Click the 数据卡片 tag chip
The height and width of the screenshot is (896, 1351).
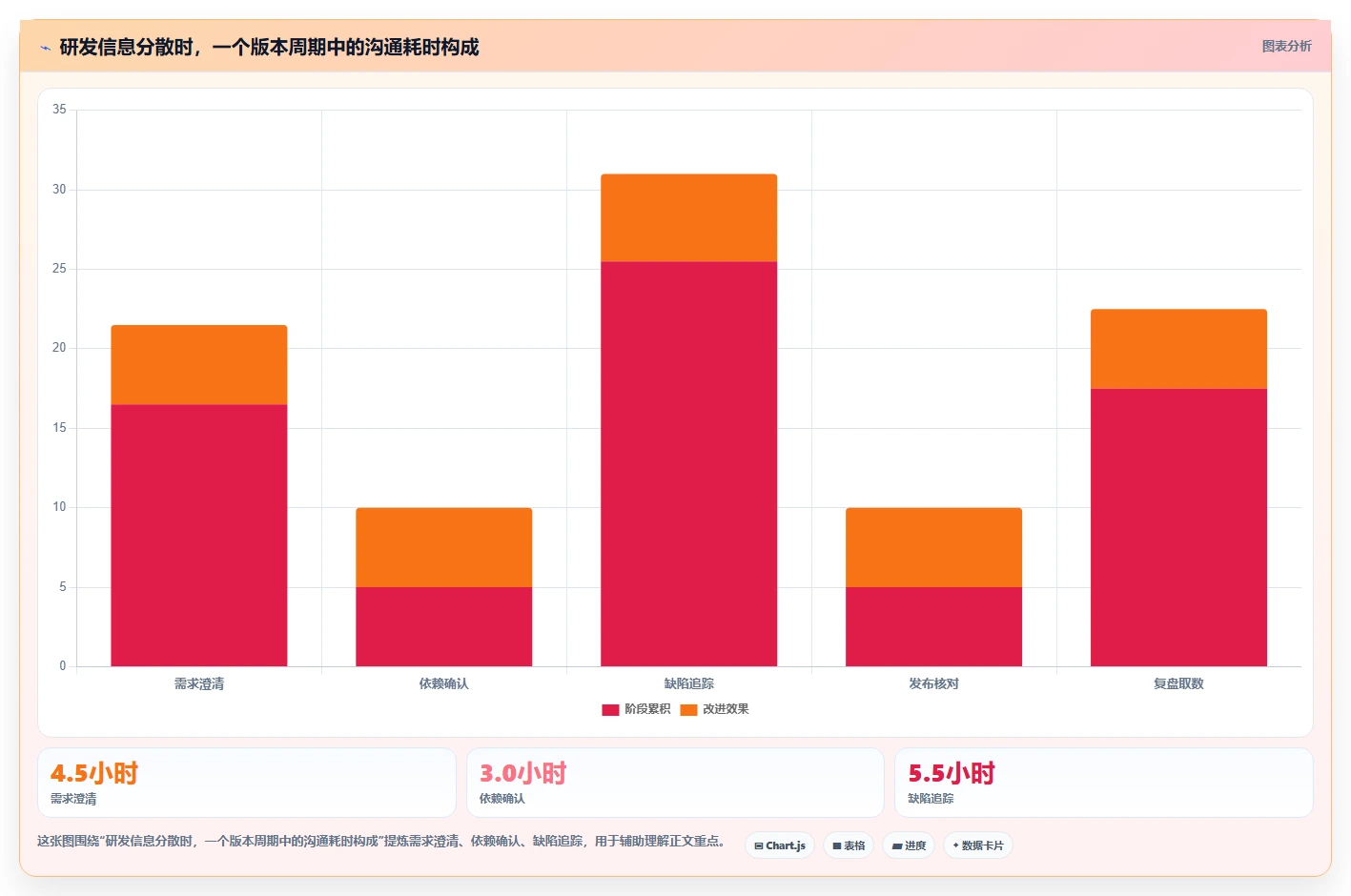[978, 845]
